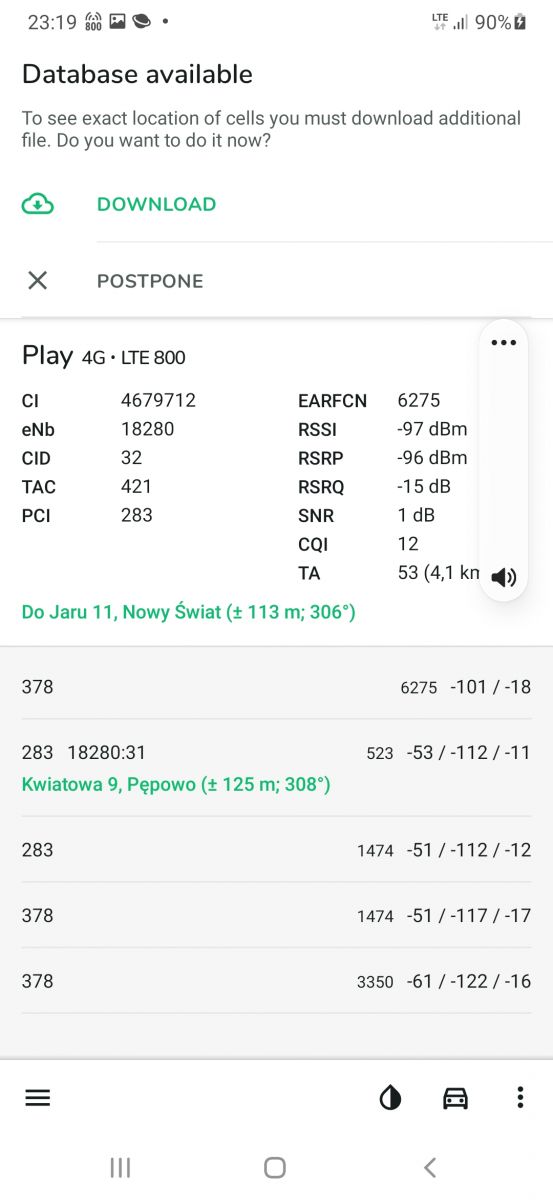
Task: Tap battery indicator in status bar
Action: click(x=520, y=22)
